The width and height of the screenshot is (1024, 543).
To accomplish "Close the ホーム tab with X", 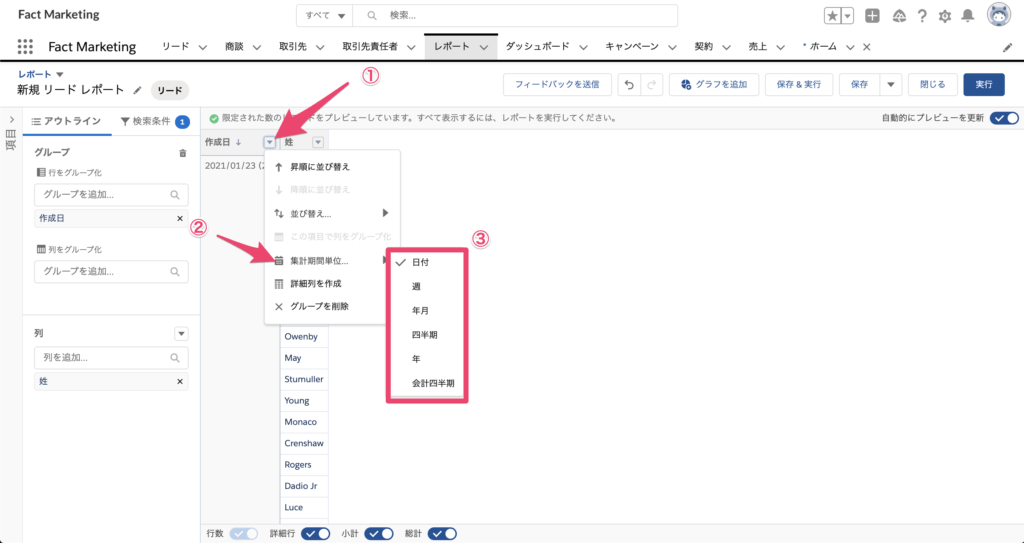I will [x=867, y=47].
